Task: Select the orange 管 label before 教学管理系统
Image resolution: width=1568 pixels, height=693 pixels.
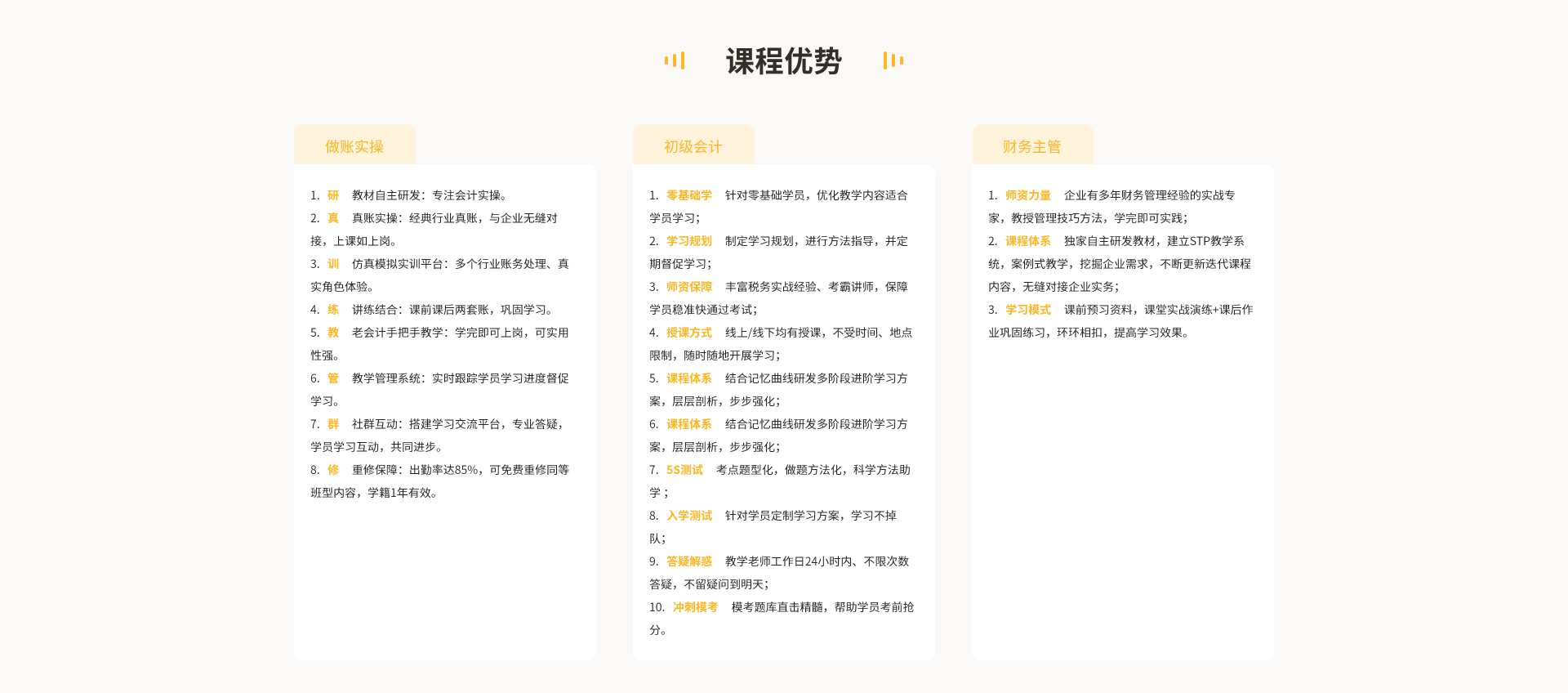Action: point(333,378)
